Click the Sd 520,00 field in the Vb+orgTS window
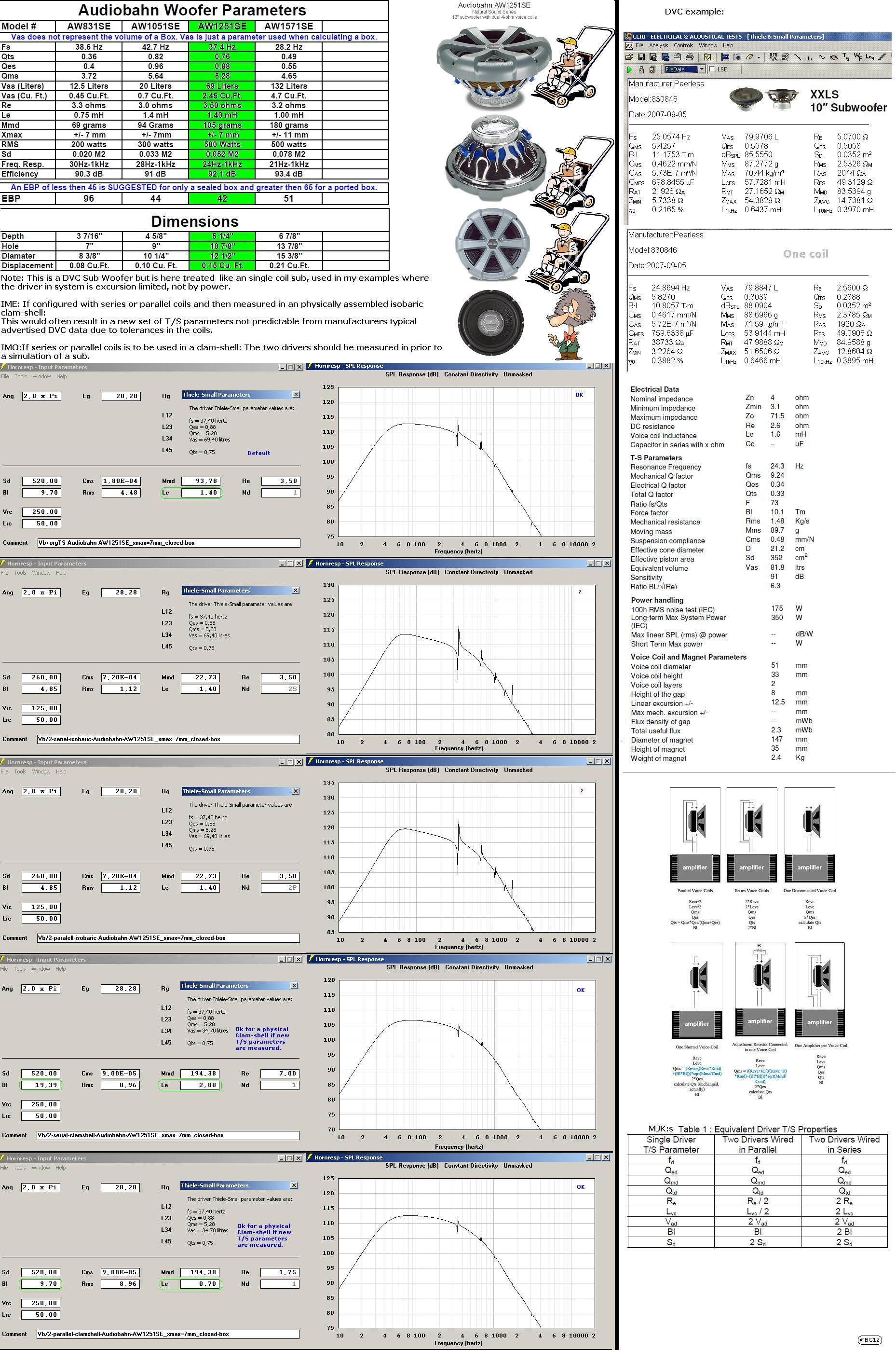This screenshot has height=1350, width=896. pos(42,481)
